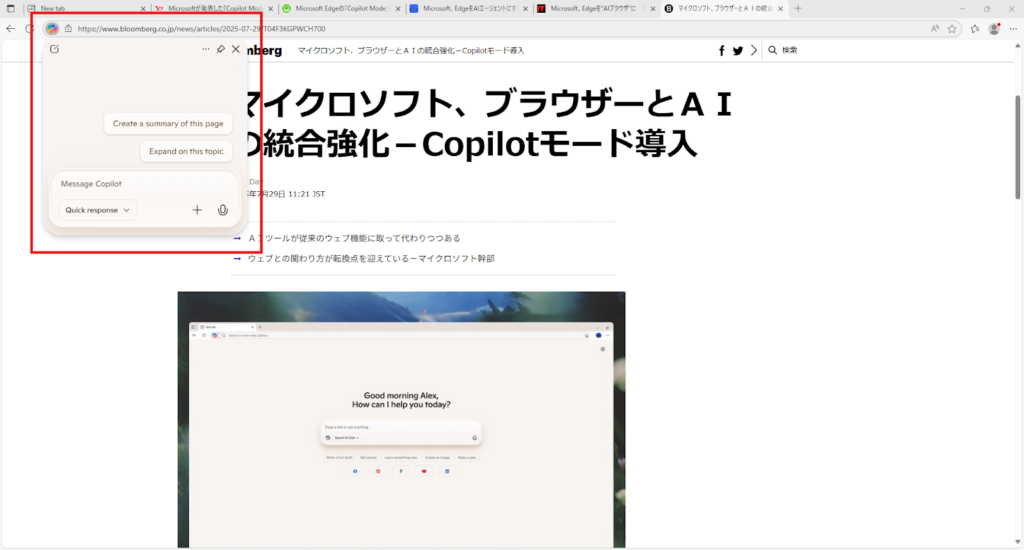The height and width of the screenshot is (550, 1024).
Task: Open Quick response mode dropdown
Action: tap(97, 210)
